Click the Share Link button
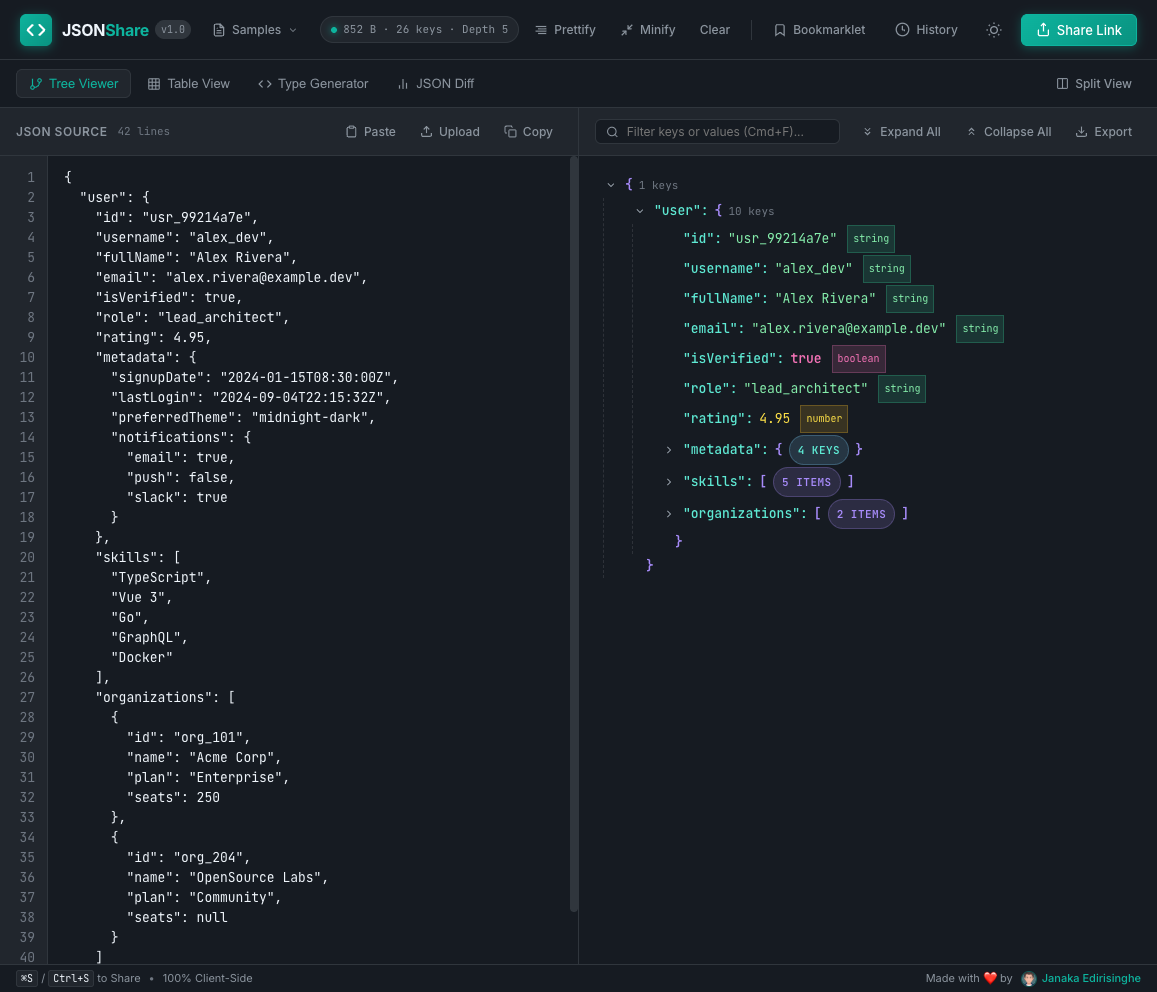The width and height of the screenshot is (1157, 992). [x=1079, y=30]
